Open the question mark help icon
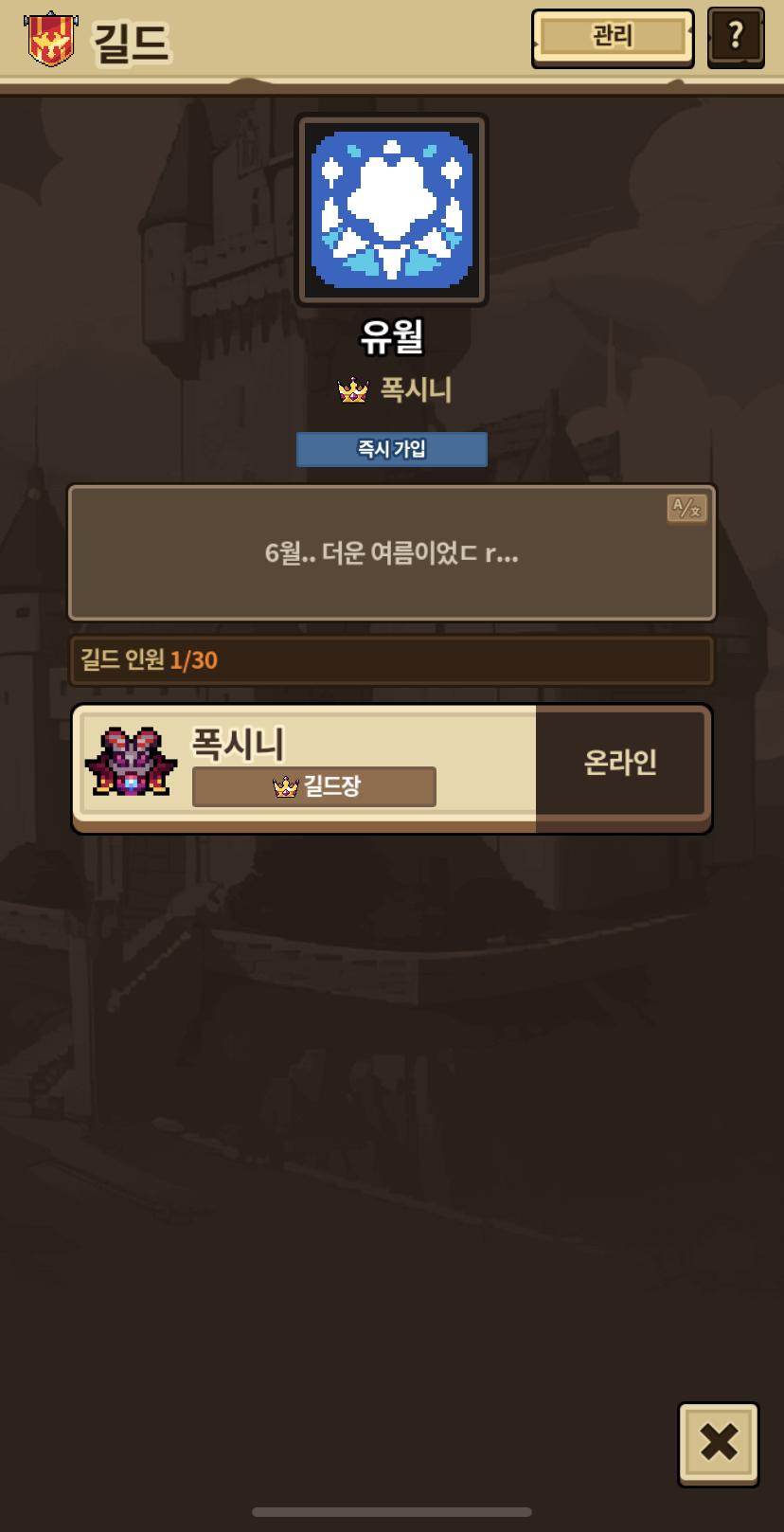 pyautogui.click(x=736, y=38)
